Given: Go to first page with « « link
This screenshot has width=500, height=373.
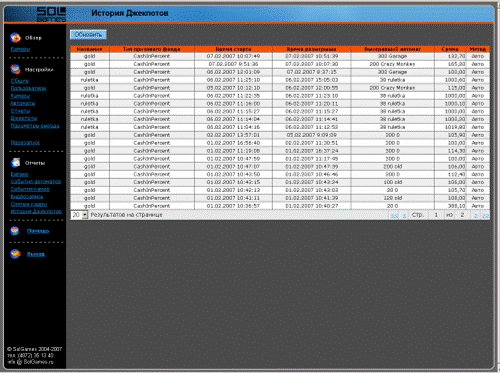Looking at the screenshot, I should (x=394, y=216).
